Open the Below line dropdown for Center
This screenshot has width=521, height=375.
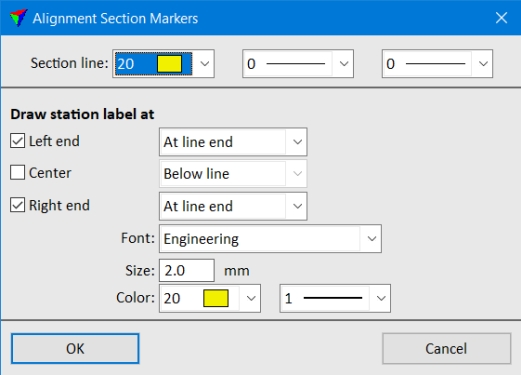click(233, 174)
